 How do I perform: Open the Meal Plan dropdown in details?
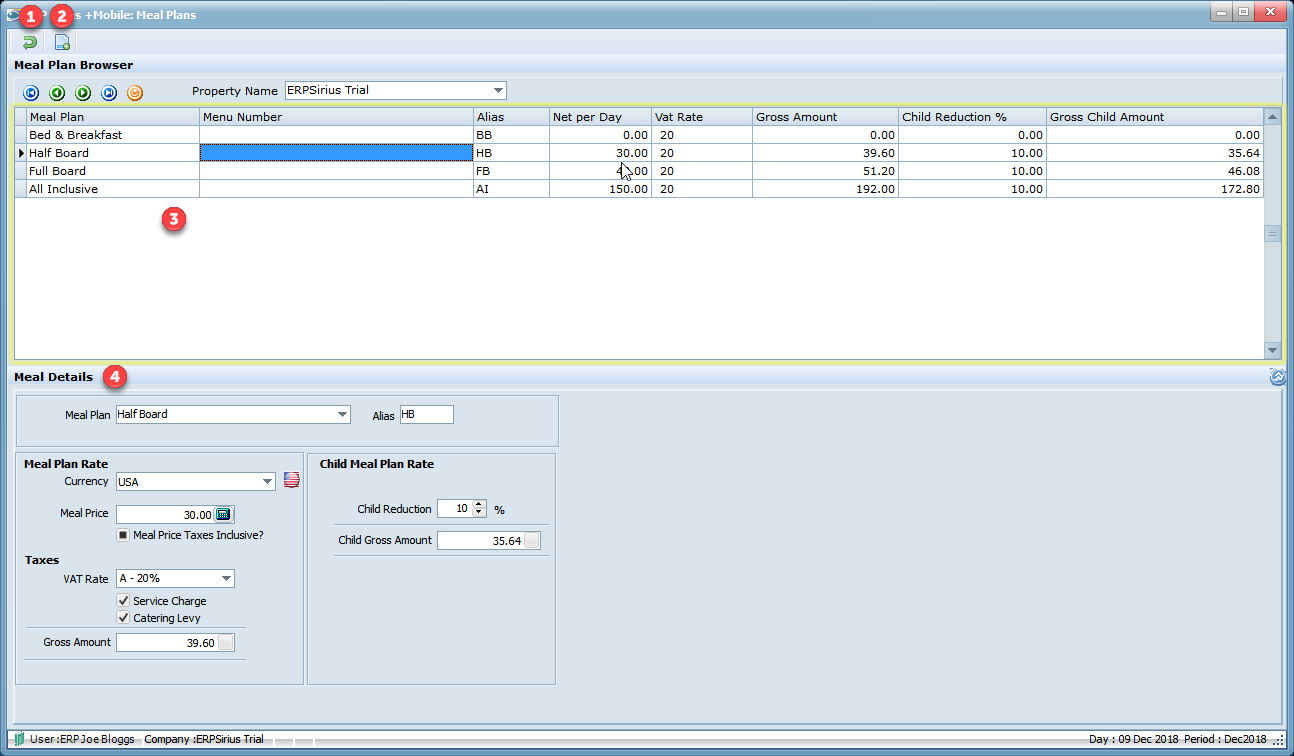(x=342, y=414)
